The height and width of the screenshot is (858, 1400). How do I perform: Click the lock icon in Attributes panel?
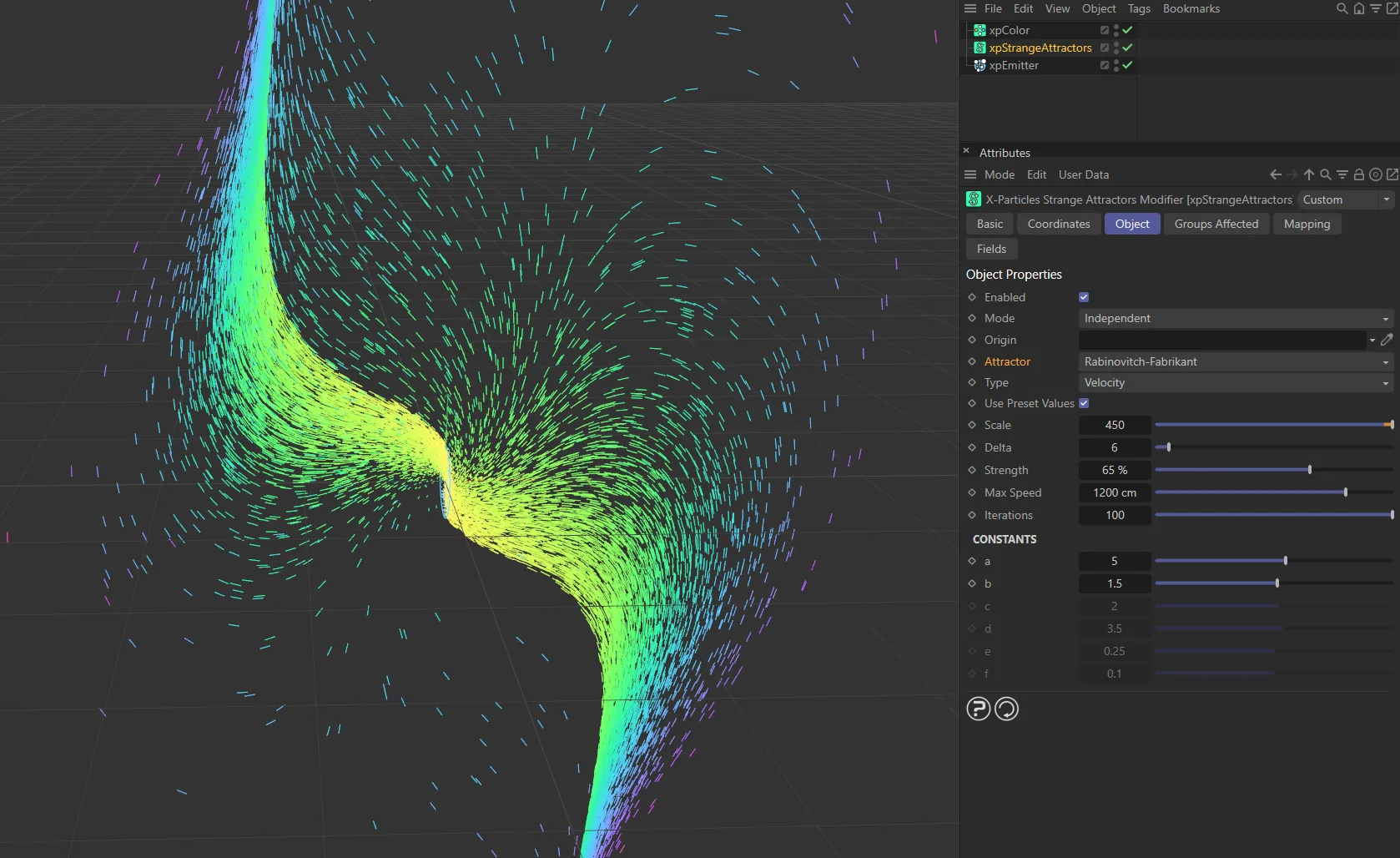click(x=1359, y=174)
